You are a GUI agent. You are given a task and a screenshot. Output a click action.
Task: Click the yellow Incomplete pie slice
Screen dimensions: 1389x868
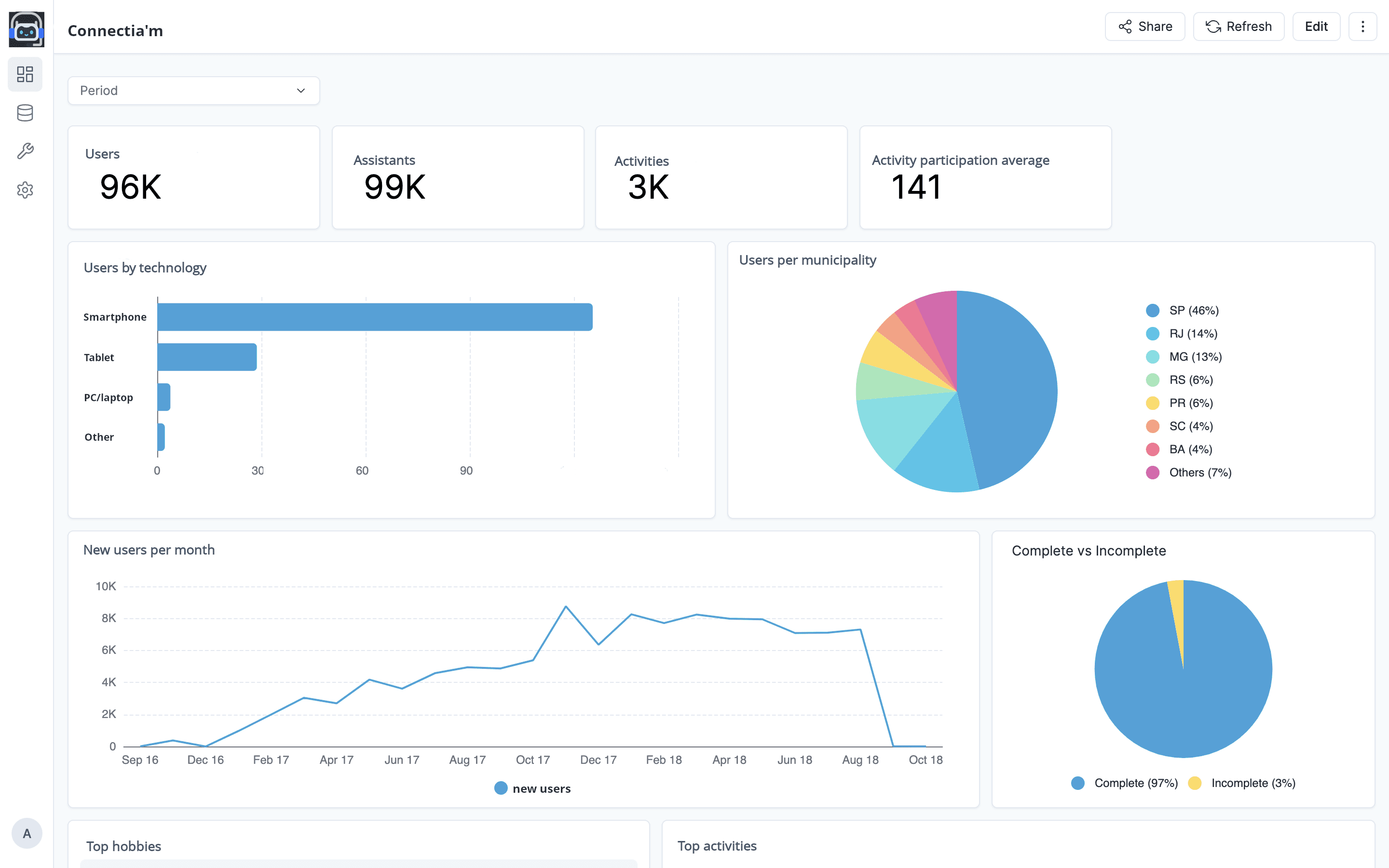point(1177,614)
